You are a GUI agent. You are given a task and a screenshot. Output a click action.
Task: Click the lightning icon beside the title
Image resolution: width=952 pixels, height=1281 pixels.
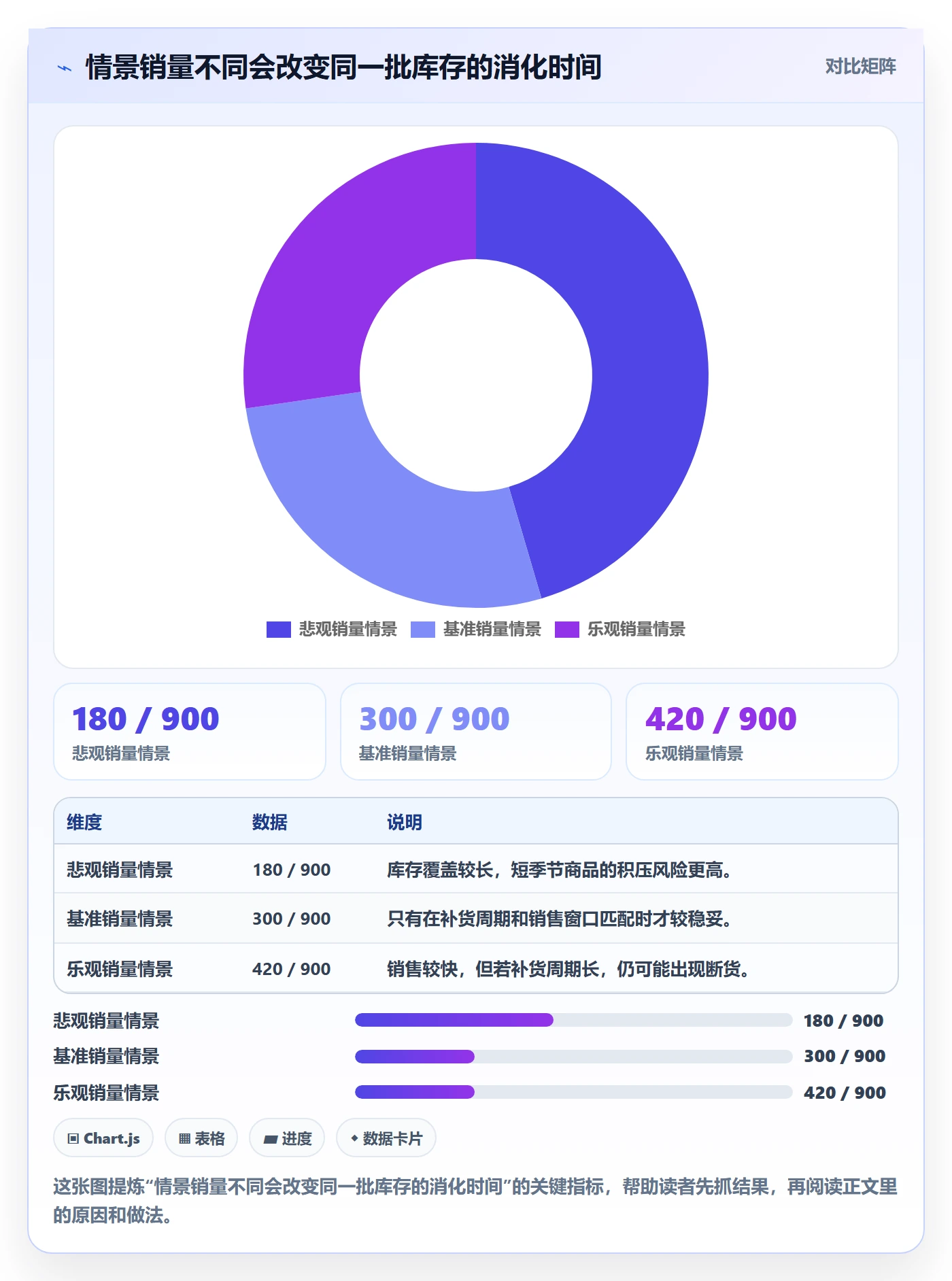(65, 68)
